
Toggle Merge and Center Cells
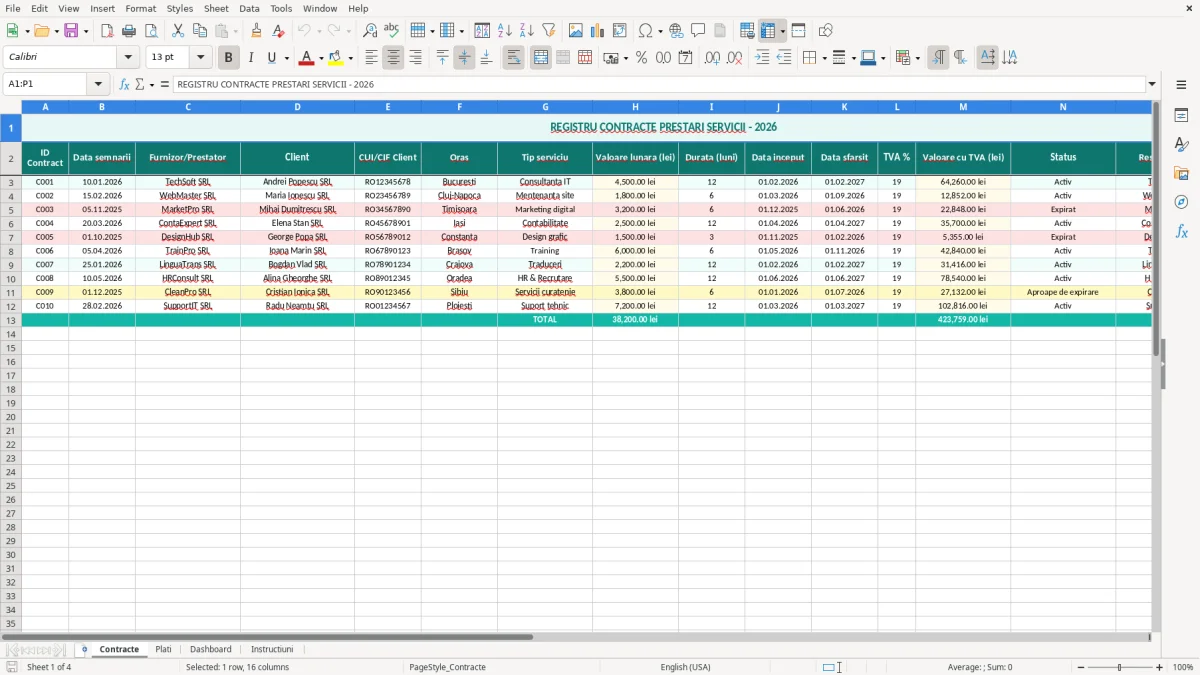click(541, 58)
